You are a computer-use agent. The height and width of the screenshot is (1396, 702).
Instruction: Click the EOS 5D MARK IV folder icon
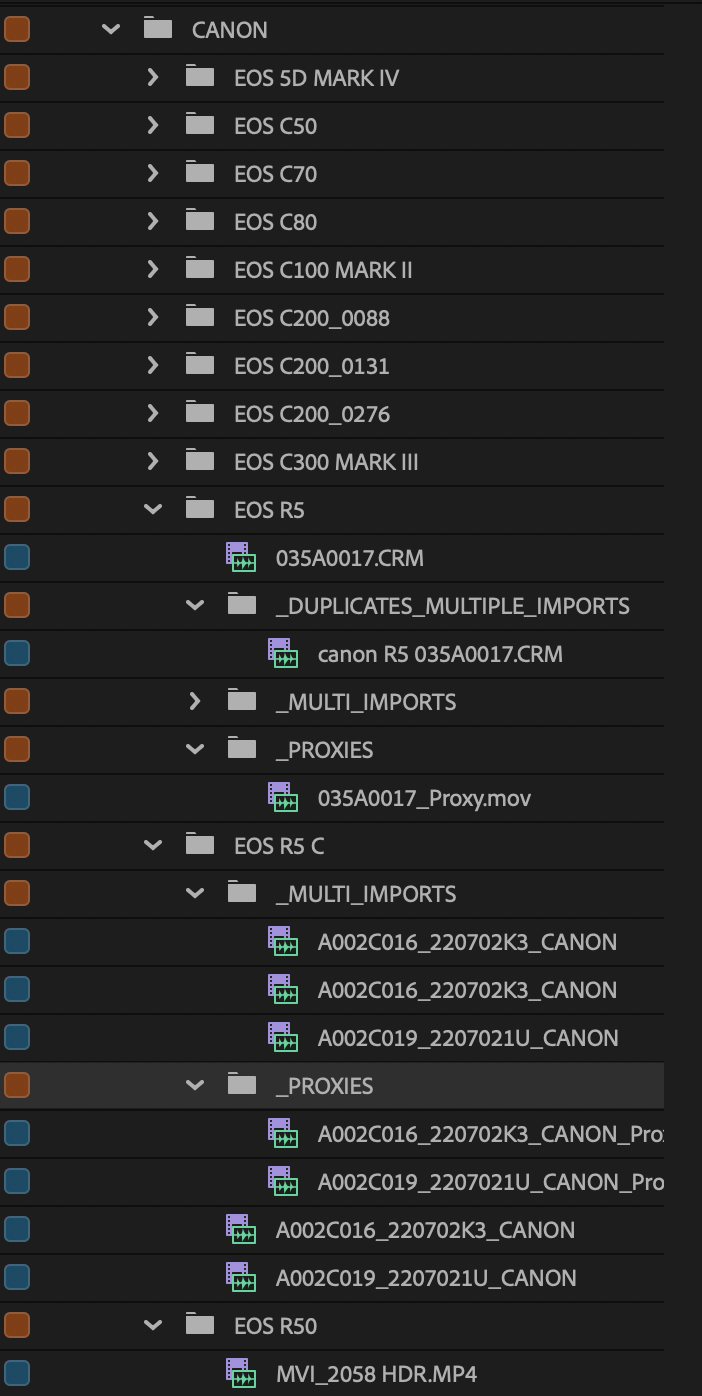(x=200, y=76)
